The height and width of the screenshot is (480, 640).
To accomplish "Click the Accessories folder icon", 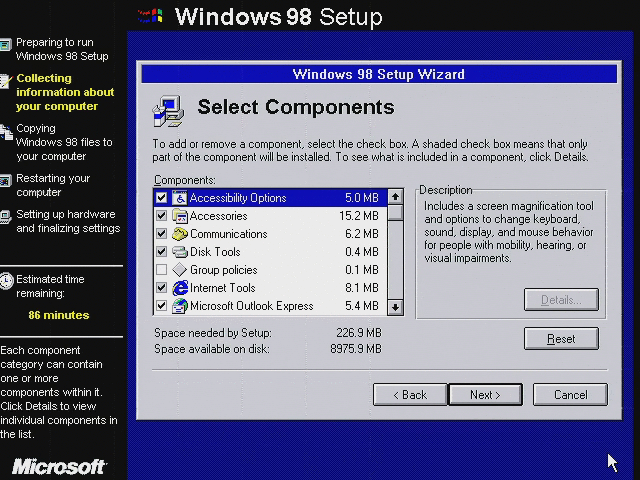I will pos(180,216).
